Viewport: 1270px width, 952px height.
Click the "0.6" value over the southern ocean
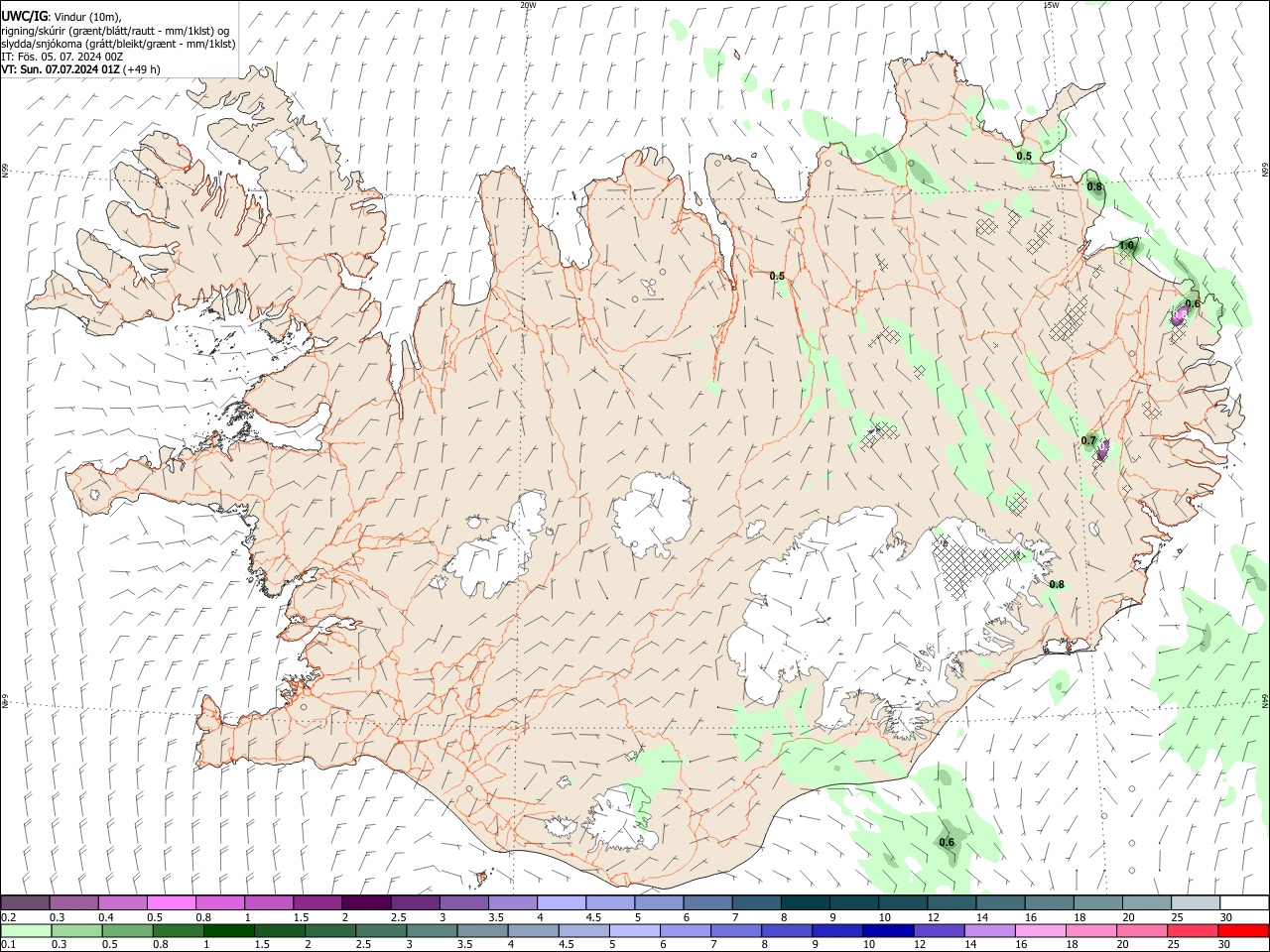[947, 843]
